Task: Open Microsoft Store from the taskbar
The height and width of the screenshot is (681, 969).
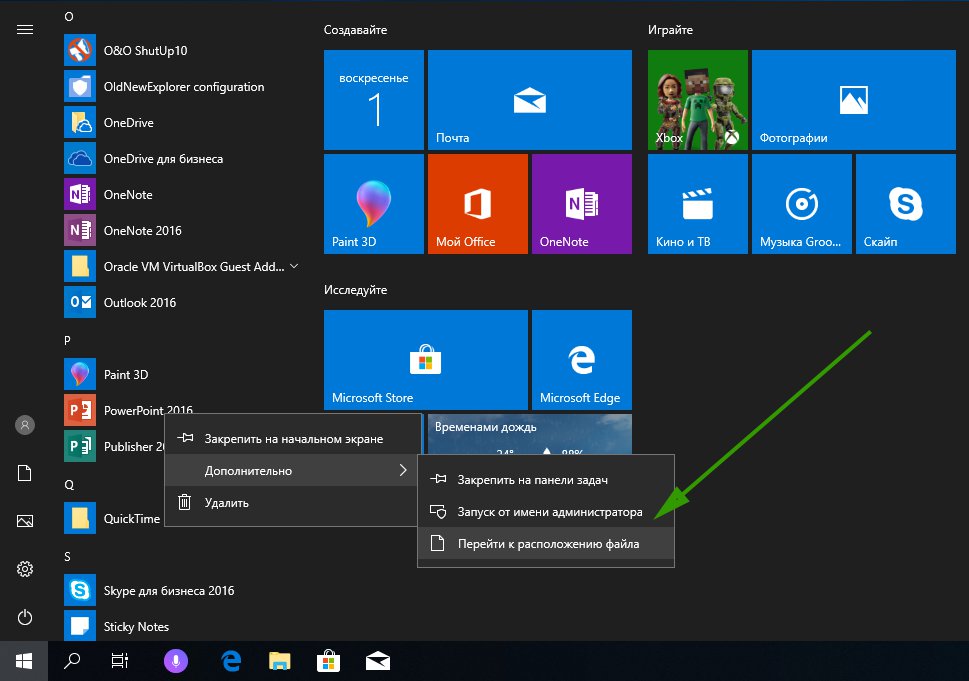Action: [328, 661]
